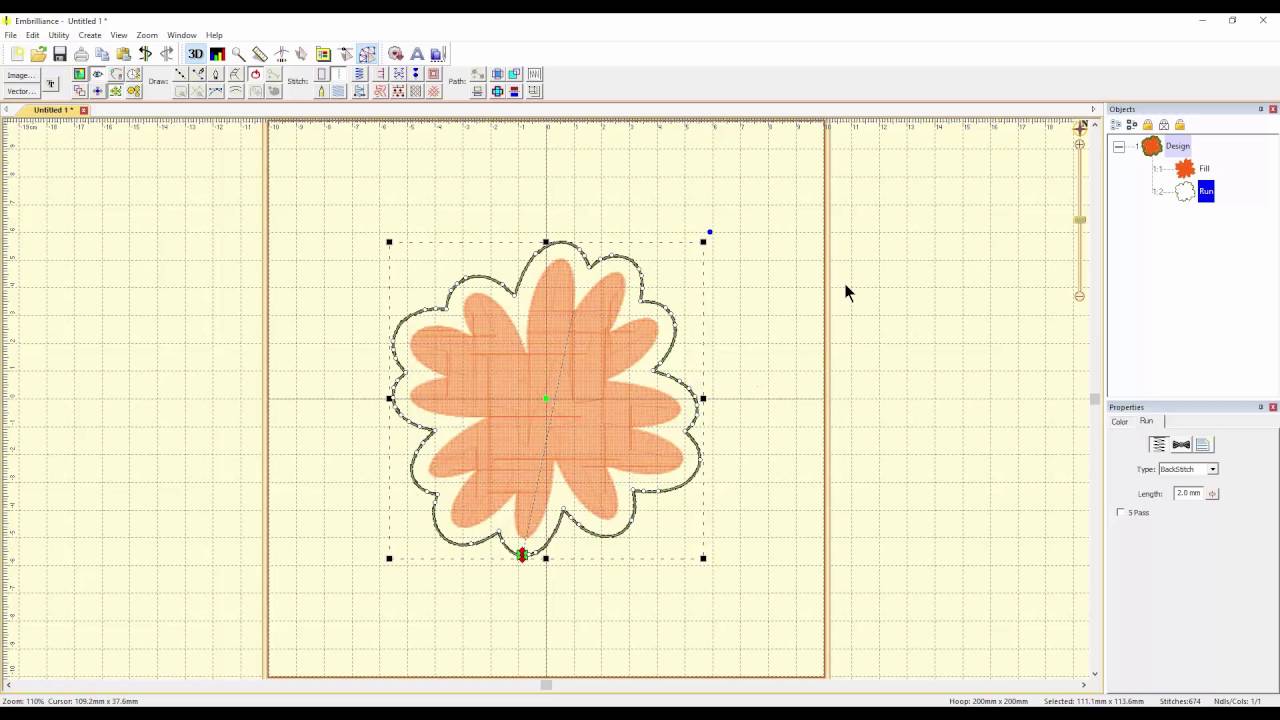Open the Help menu

(214, 35)
